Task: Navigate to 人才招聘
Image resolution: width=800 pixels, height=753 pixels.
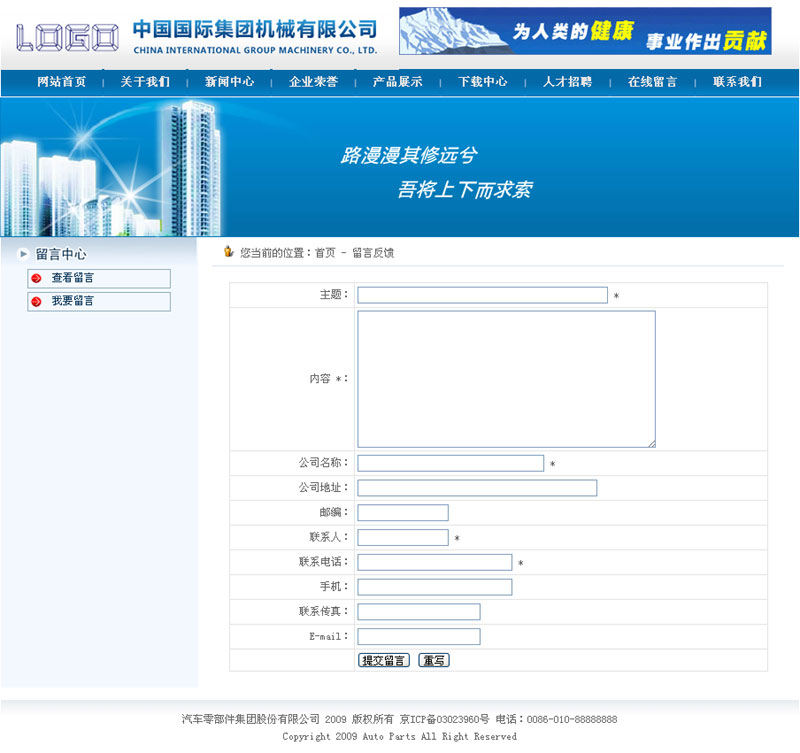Action: [567, 82]
